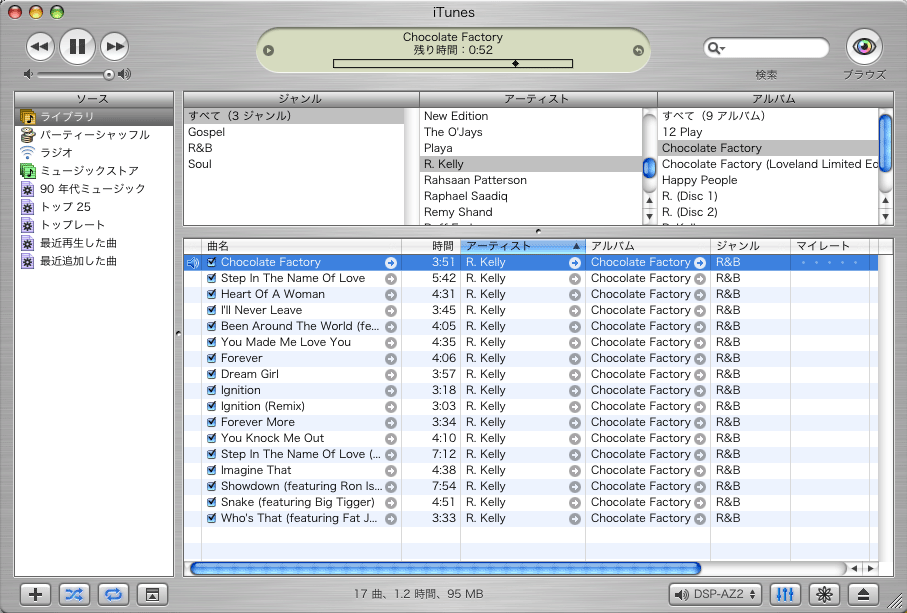Select Rahsaan Patterson in the artist list

tap(531, 180)
